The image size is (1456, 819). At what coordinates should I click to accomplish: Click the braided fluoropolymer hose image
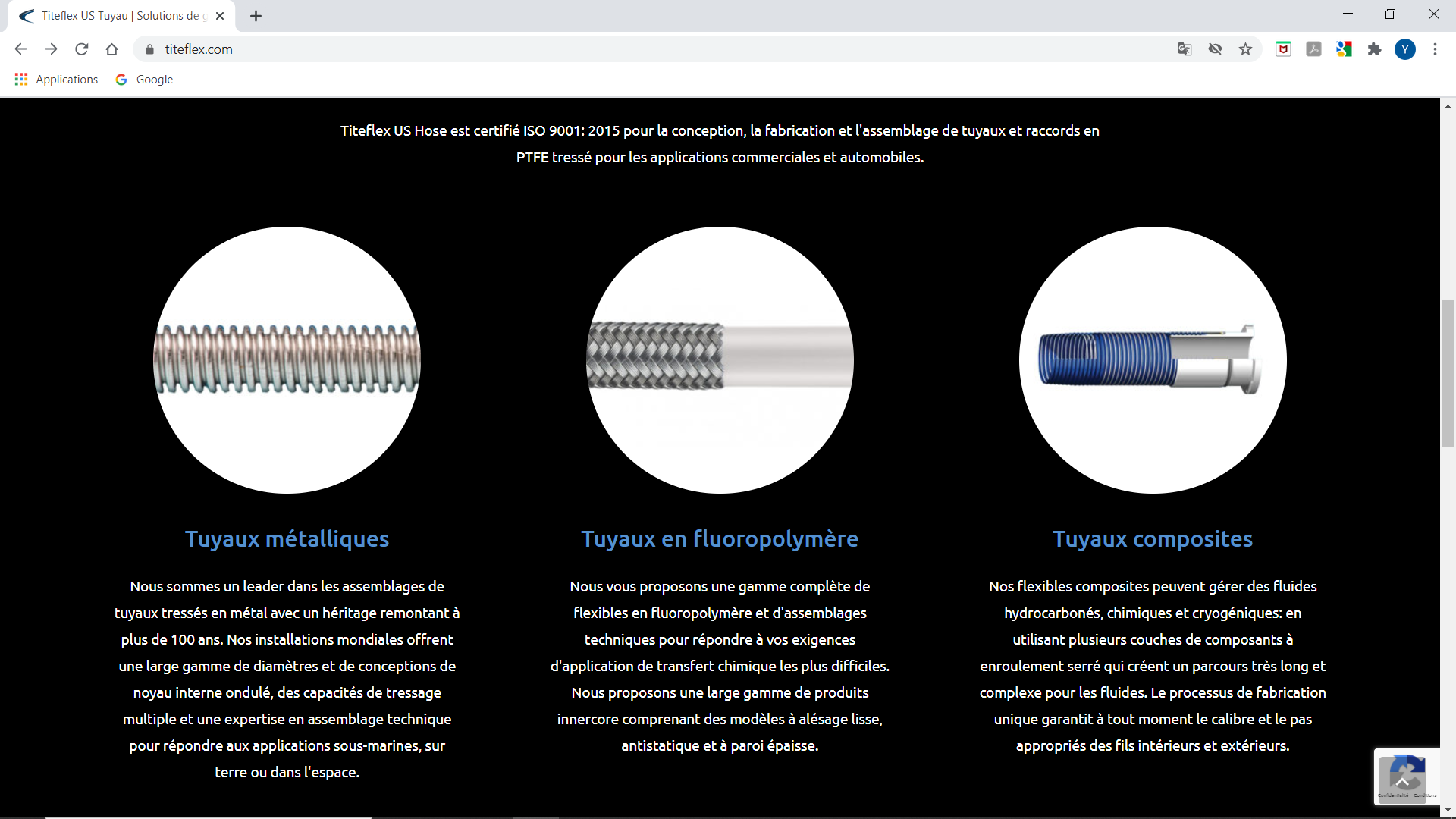tap(720, 360)
